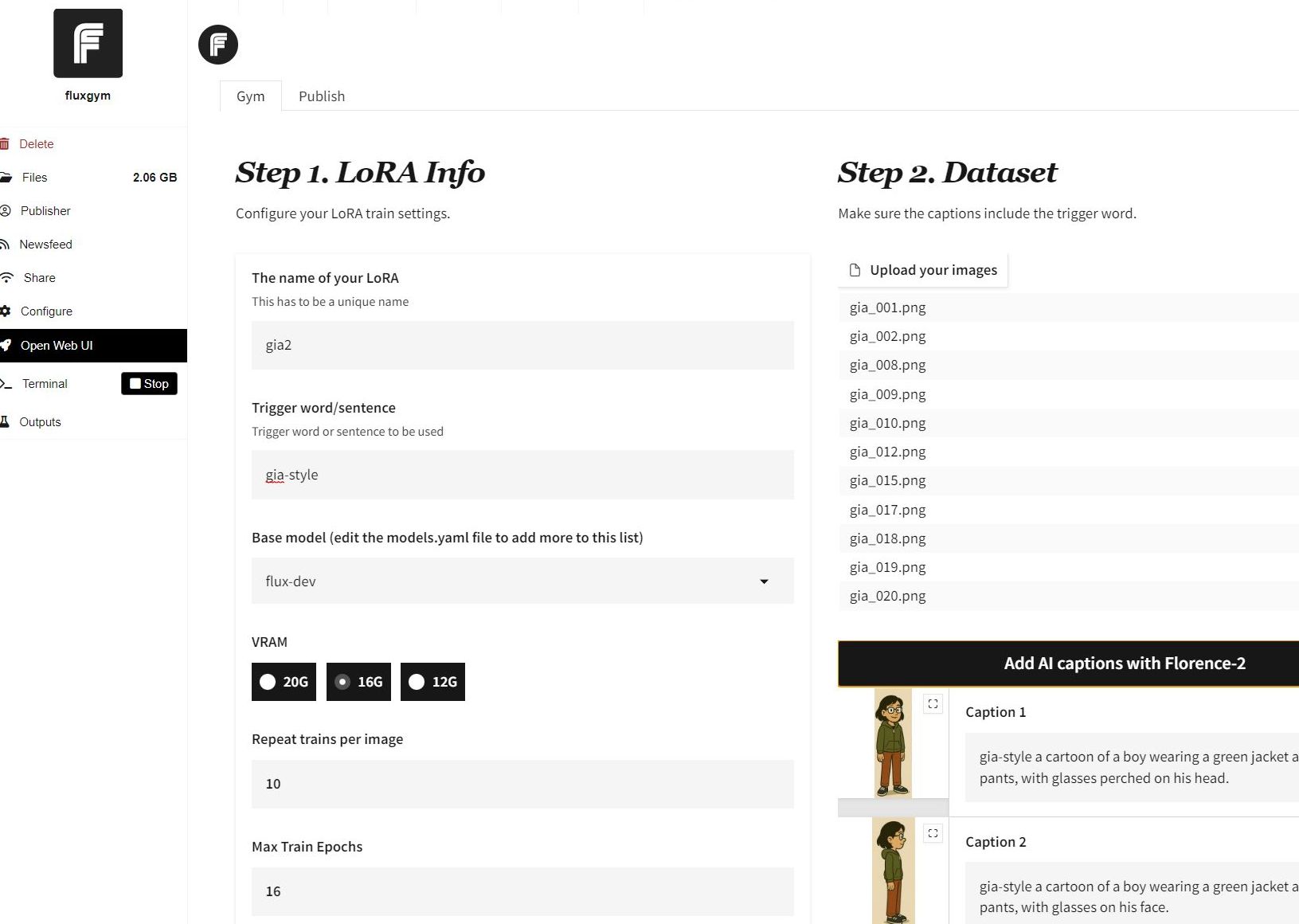The image size is (1299, 924).
Task: Click the fluxgym app logo in sidebar
Action: pyautogui.click(x=88, y=44)
